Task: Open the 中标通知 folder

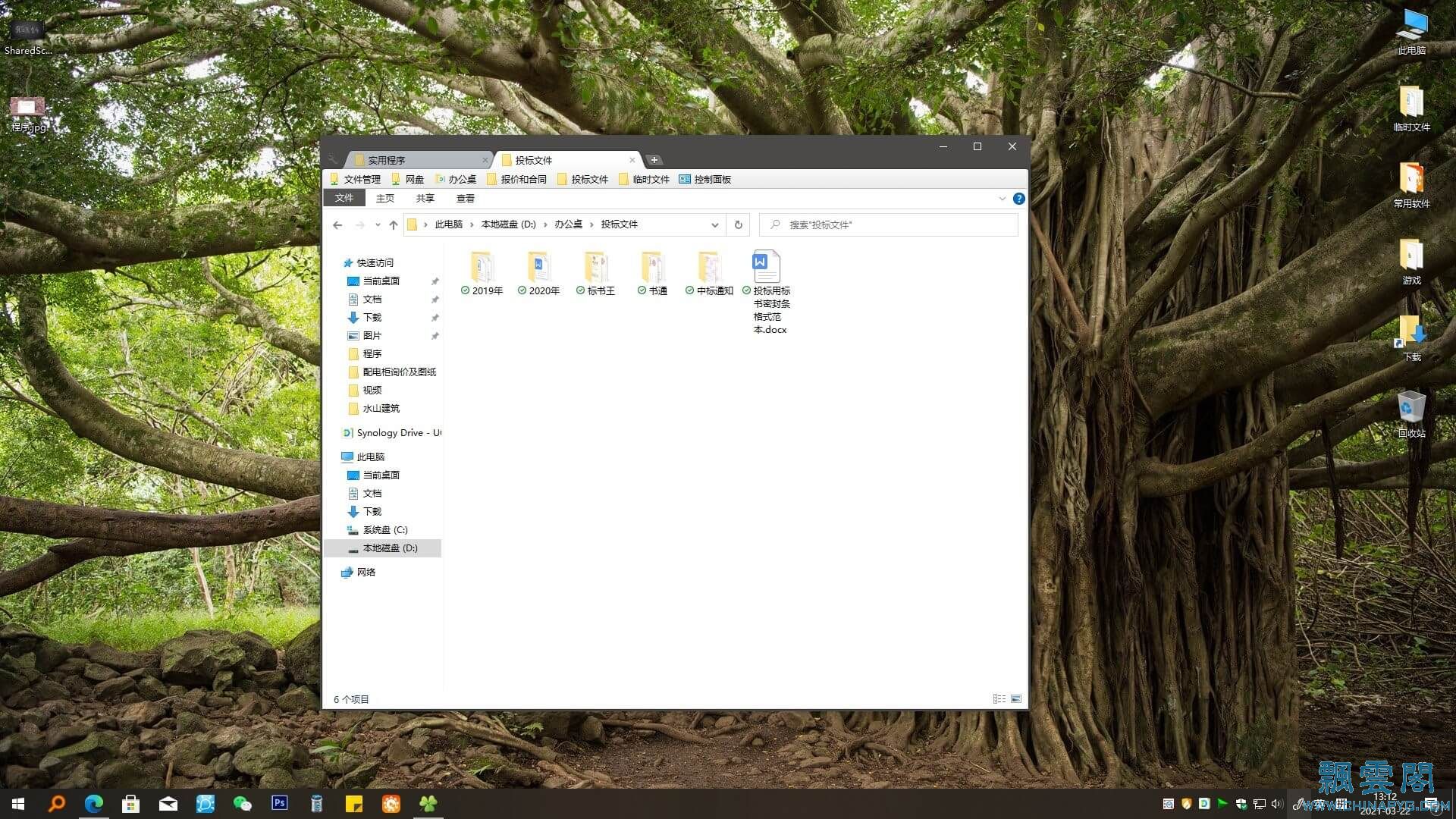Action: pyautogui.click(x=710, y=273)
